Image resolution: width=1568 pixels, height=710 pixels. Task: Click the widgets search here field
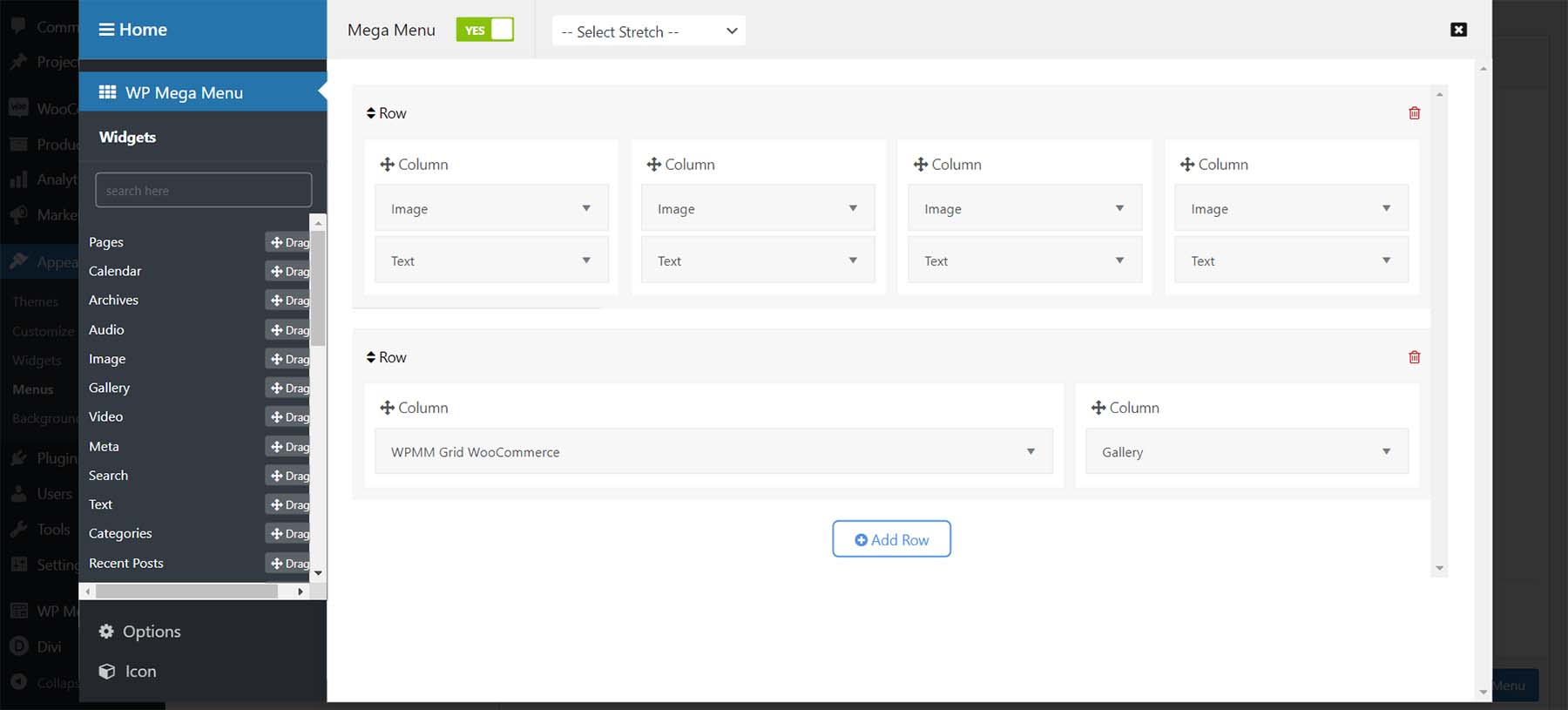click(203, 190)
